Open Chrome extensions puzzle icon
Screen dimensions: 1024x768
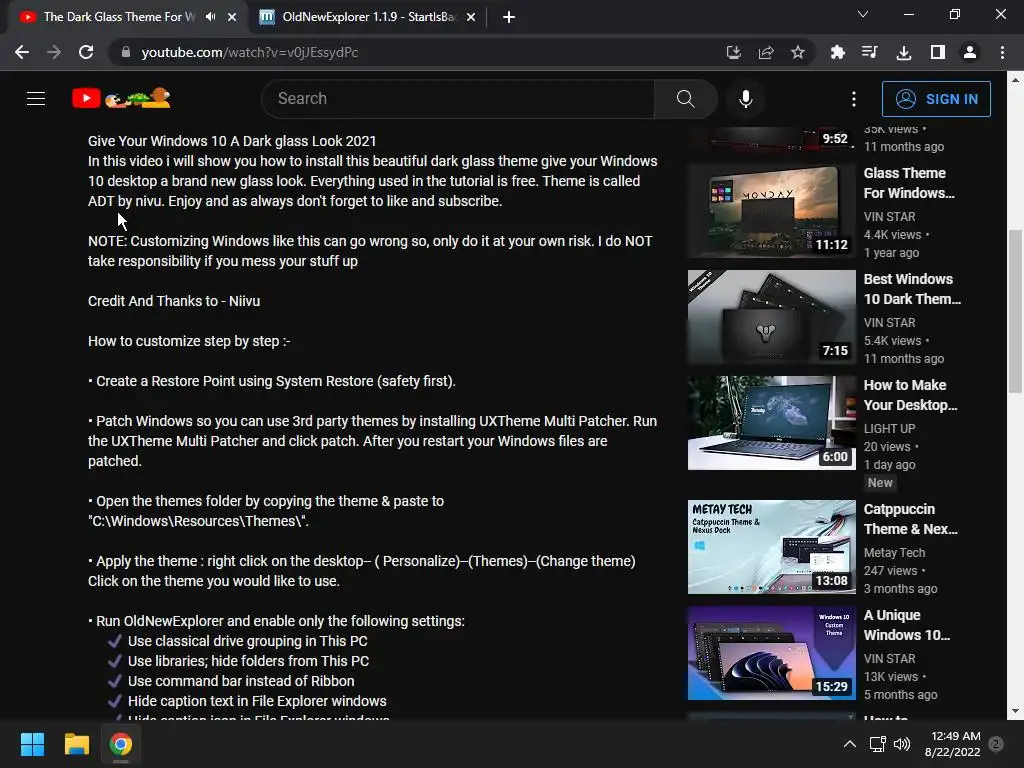838,52
